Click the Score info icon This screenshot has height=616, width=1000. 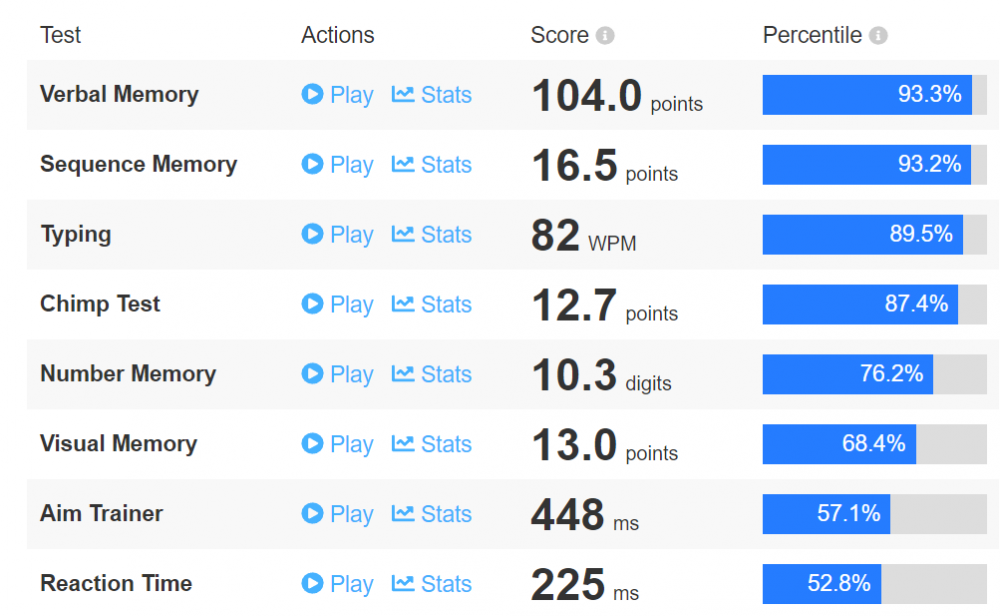click(605, 36)
